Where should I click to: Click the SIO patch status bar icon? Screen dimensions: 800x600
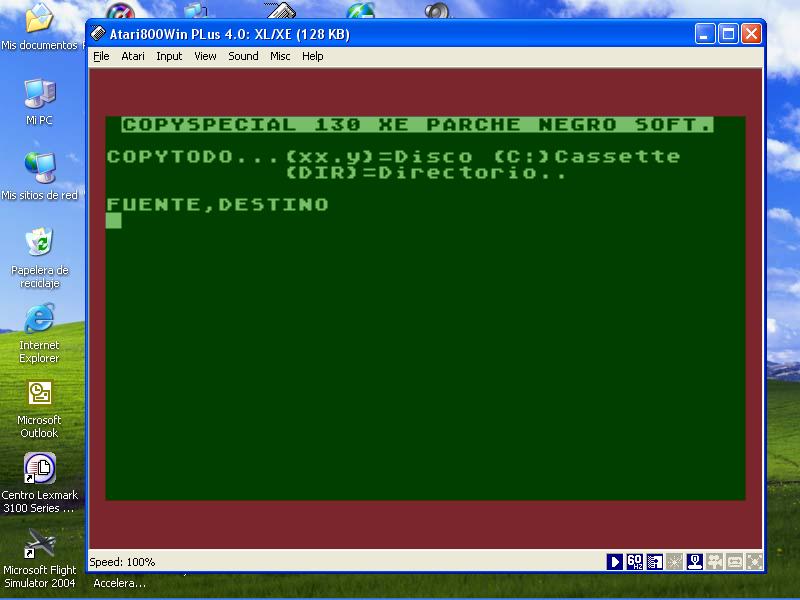coord(655,562)
